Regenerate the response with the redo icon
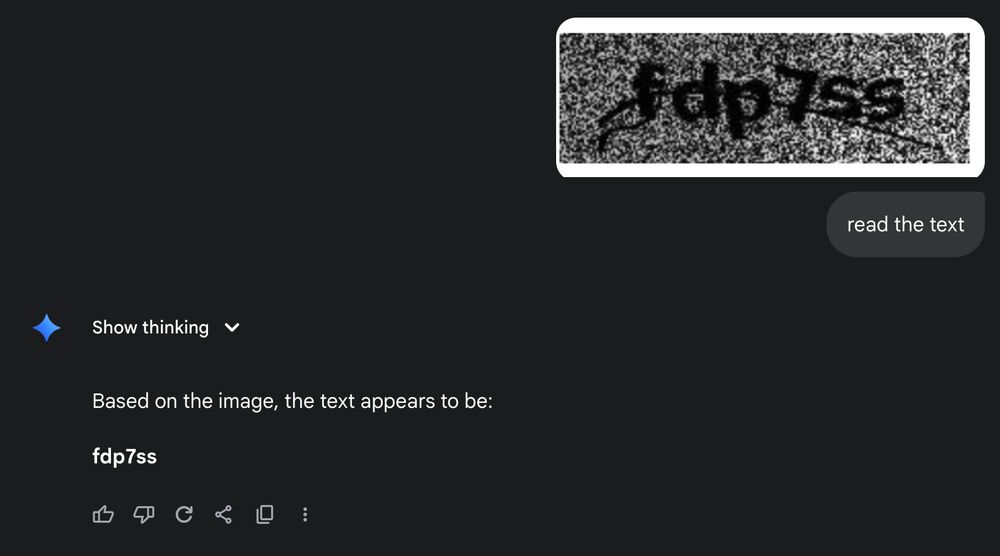The image size is (1000, 556). click(184, 514)
